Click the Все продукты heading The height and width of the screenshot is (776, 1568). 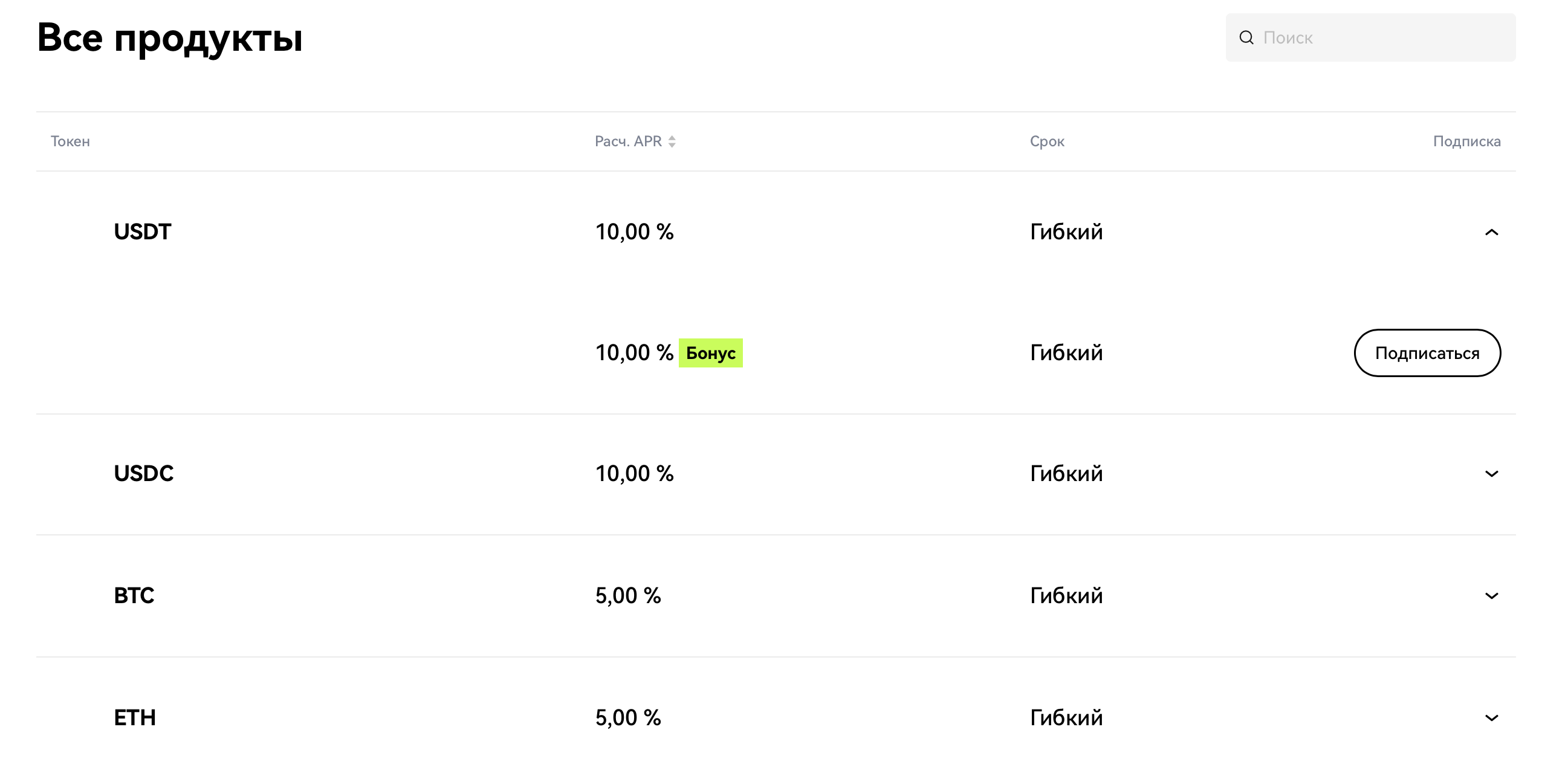169,38
